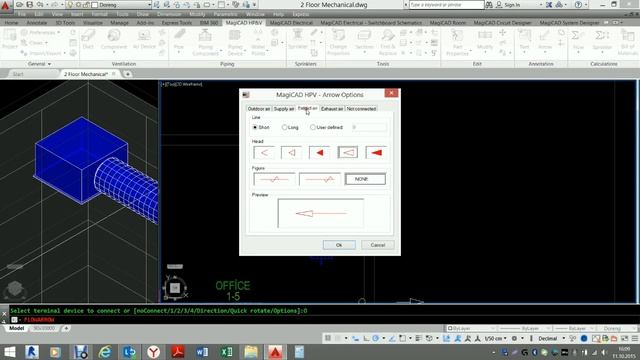
Task: Switch to the Outdoor air tab
Action: pyautogui.click(x=259, y=109)
